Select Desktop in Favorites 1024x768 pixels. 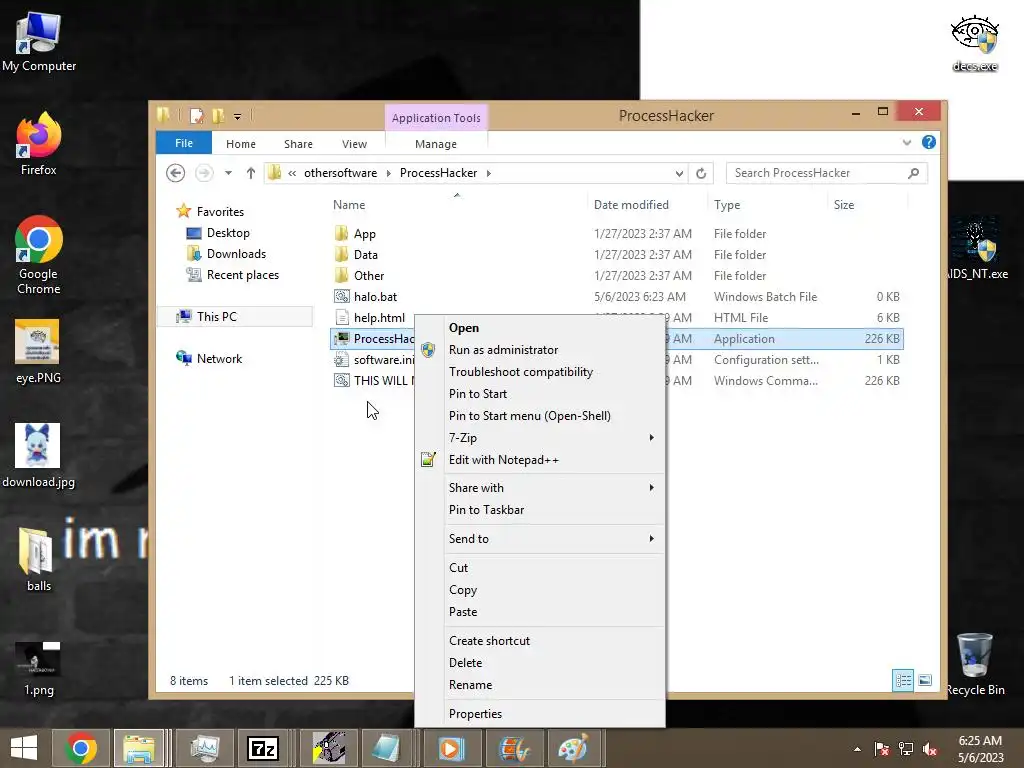coord(228,233)
